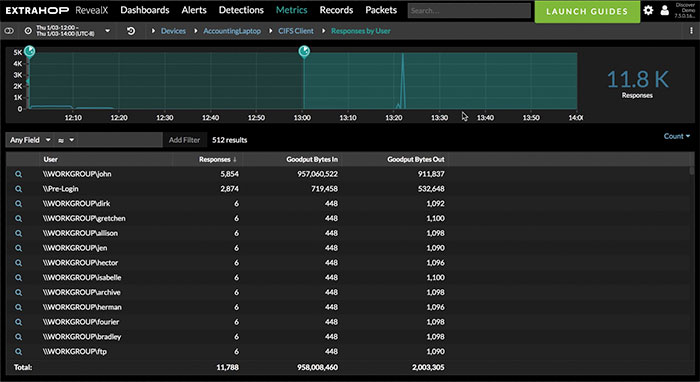Screen dimensions: 700x382
Task: Click the clock icon beside the time range
Action: 28,31
